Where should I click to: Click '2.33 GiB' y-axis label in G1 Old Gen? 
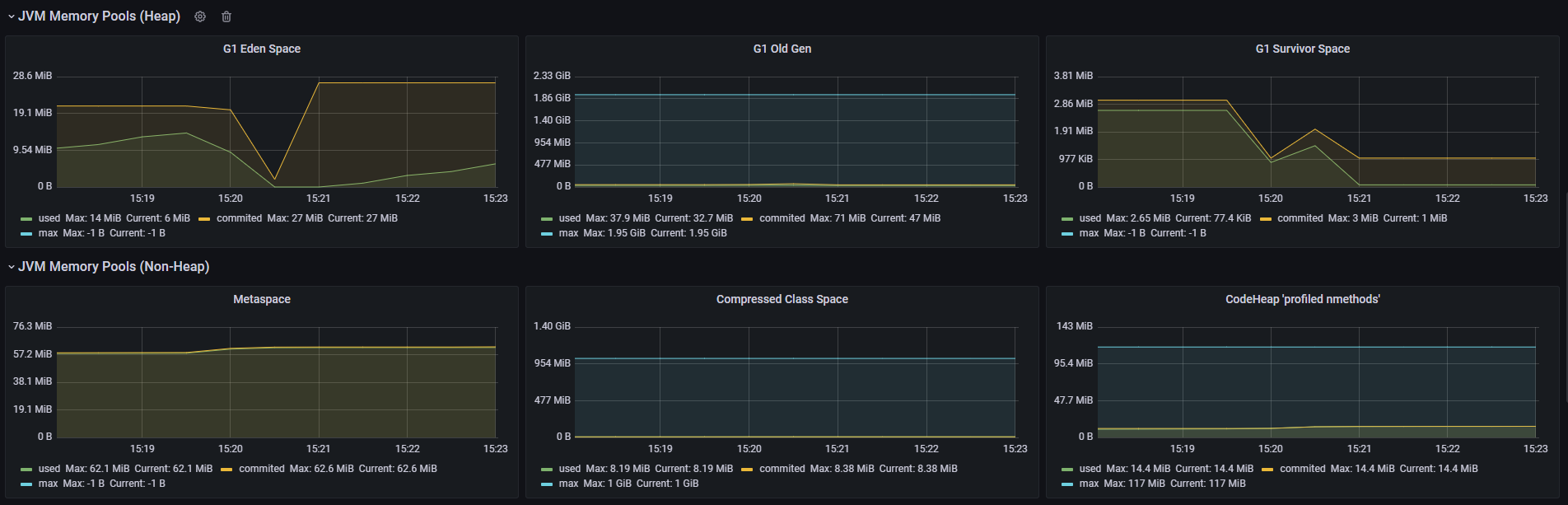tap(552, 76)
